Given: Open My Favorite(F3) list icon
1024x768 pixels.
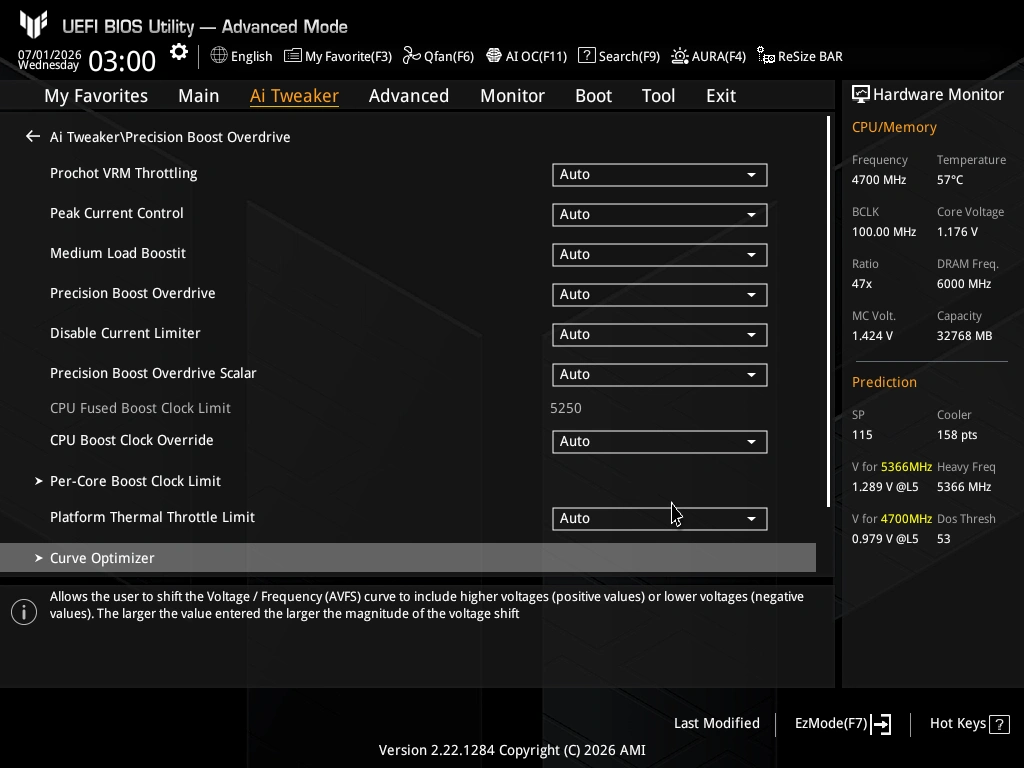Looking at the screenshot, I should coord(293,56).
